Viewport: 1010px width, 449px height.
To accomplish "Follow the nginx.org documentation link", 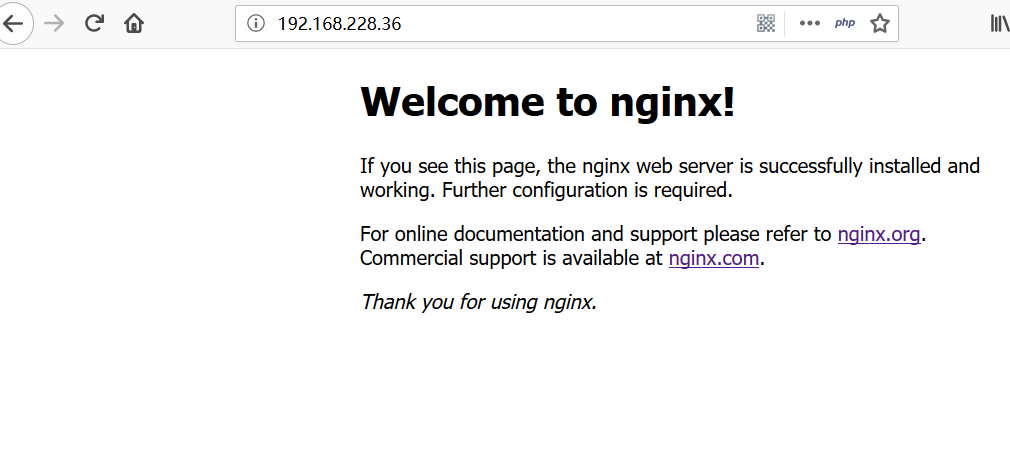I will (879, 234).
